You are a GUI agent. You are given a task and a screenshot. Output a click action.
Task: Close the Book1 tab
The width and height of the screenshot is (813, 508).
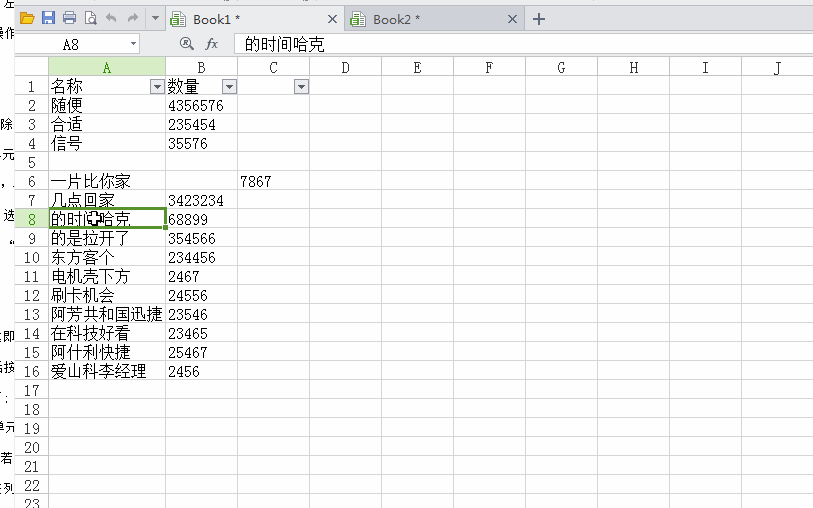coord(332,20)
